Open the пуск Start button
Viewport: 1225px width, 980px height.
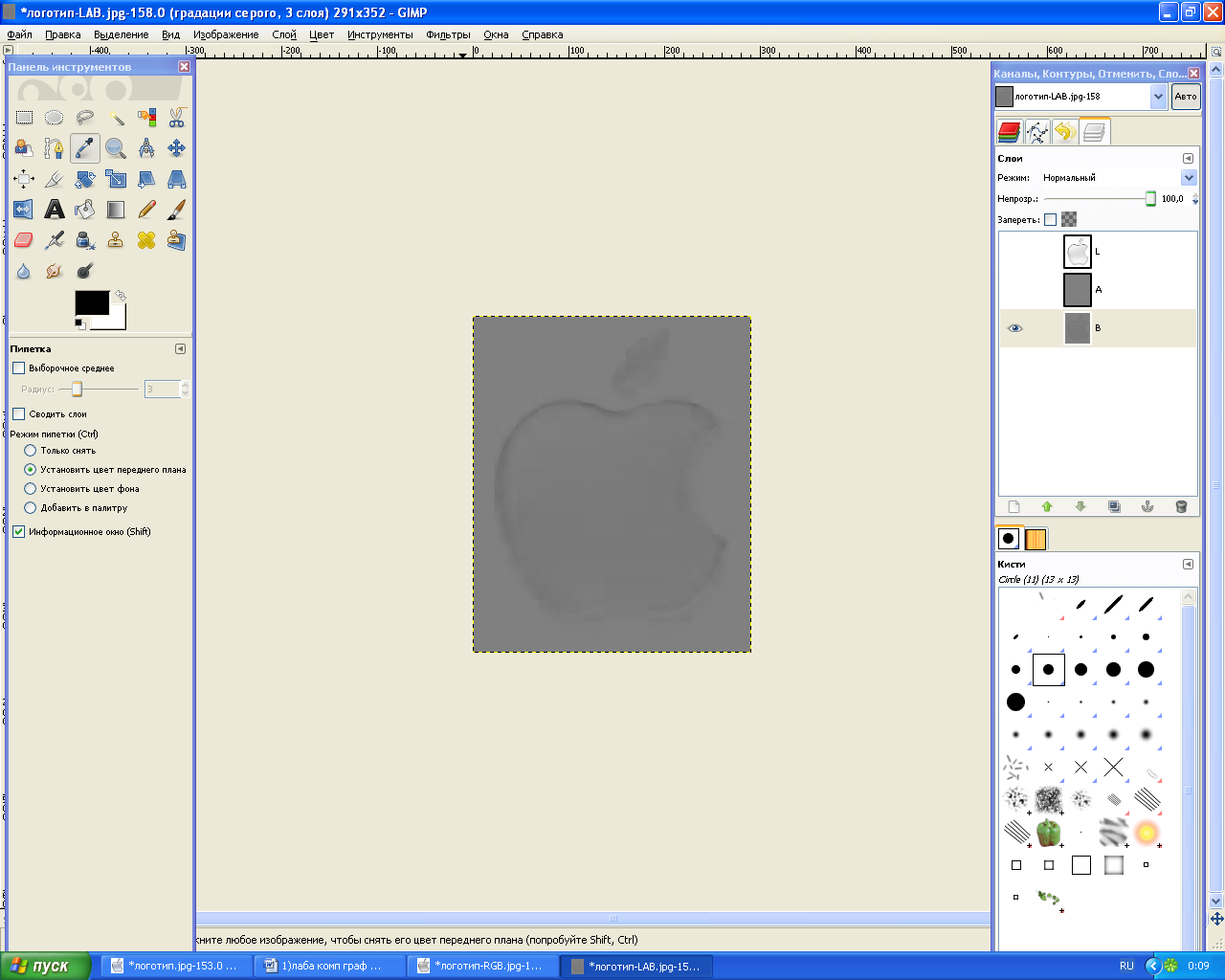[x=46, y=966]
